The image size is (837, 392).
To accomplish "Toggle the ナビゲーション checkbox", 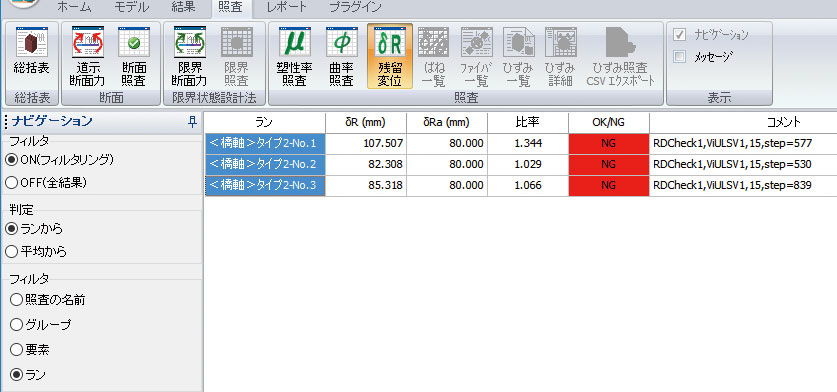I will coord(680,35).
